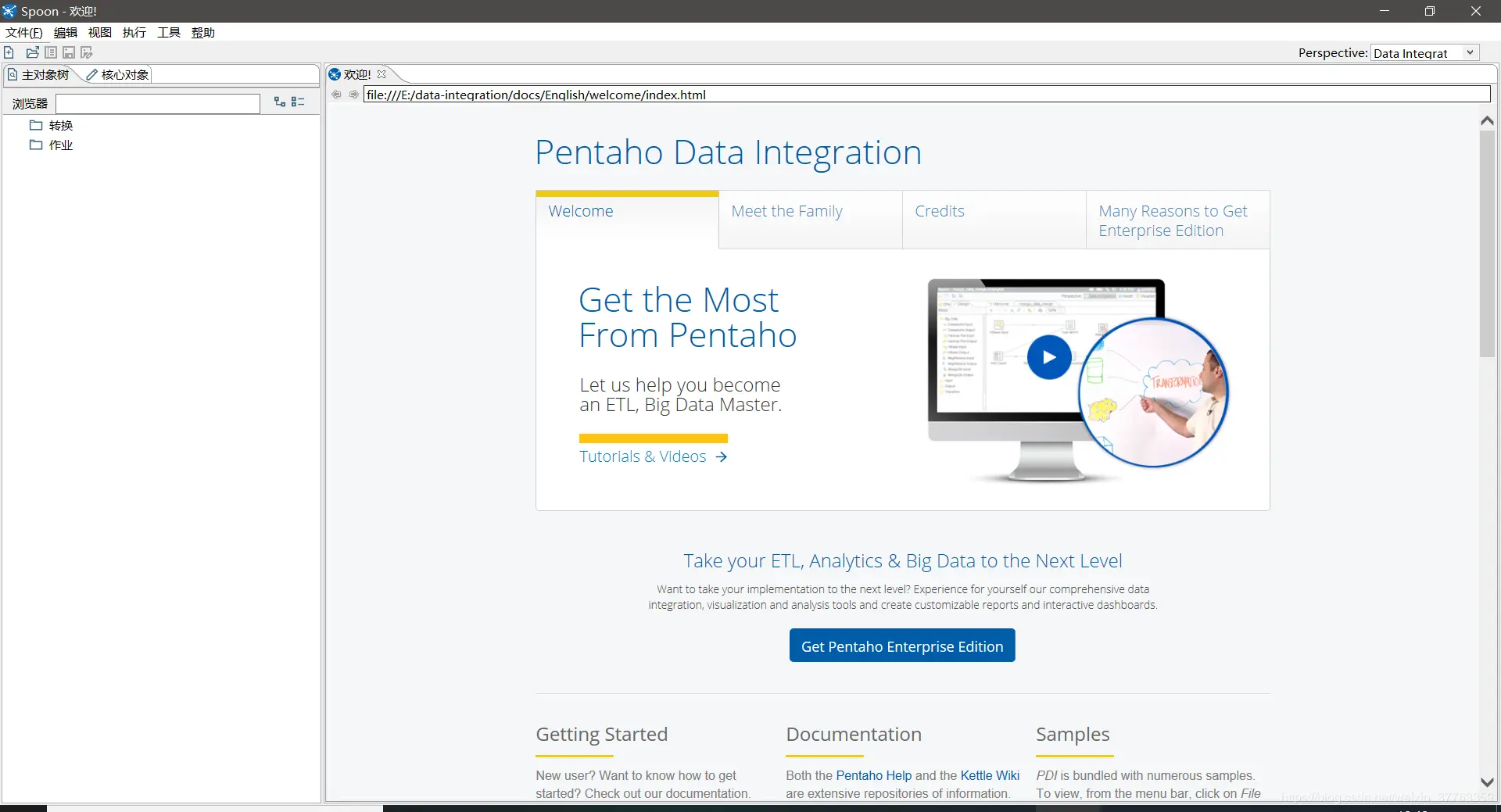Close the 欢迎! tab
The width and height of the screenshot is (1501, 812).
(x=382, y=74)
